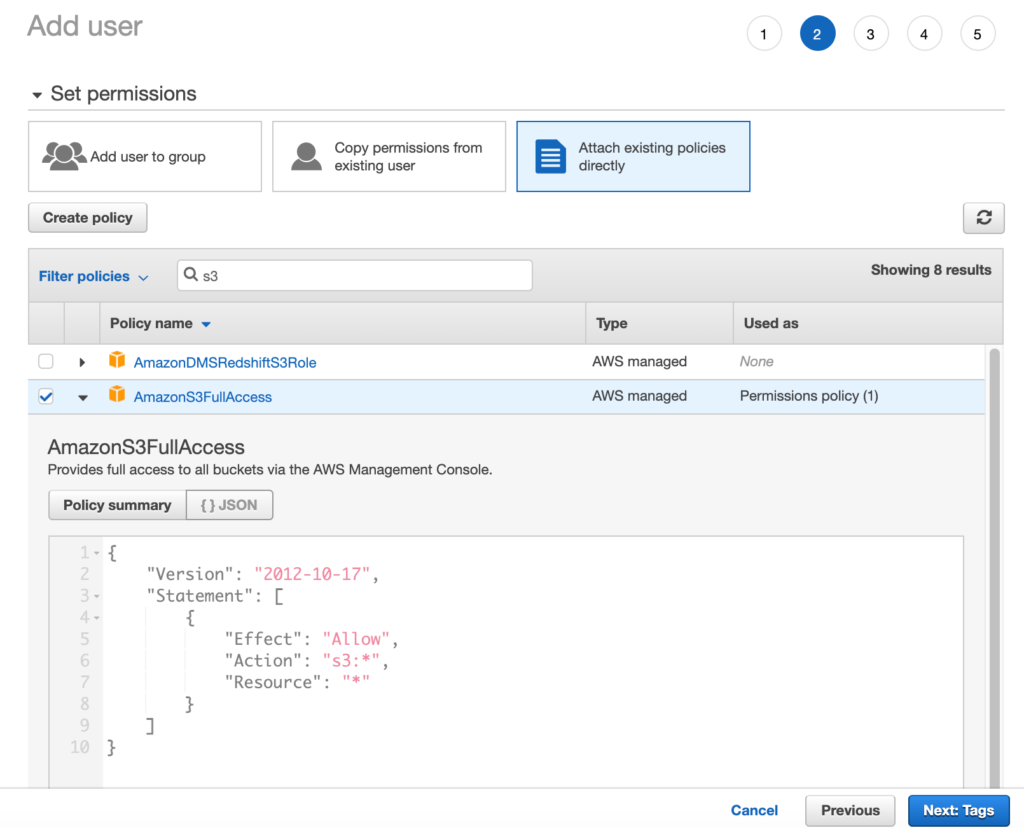Click AWS managed in AmazonS3FullAccess row
Viewport: 1024px width, 828px height.
639,396
